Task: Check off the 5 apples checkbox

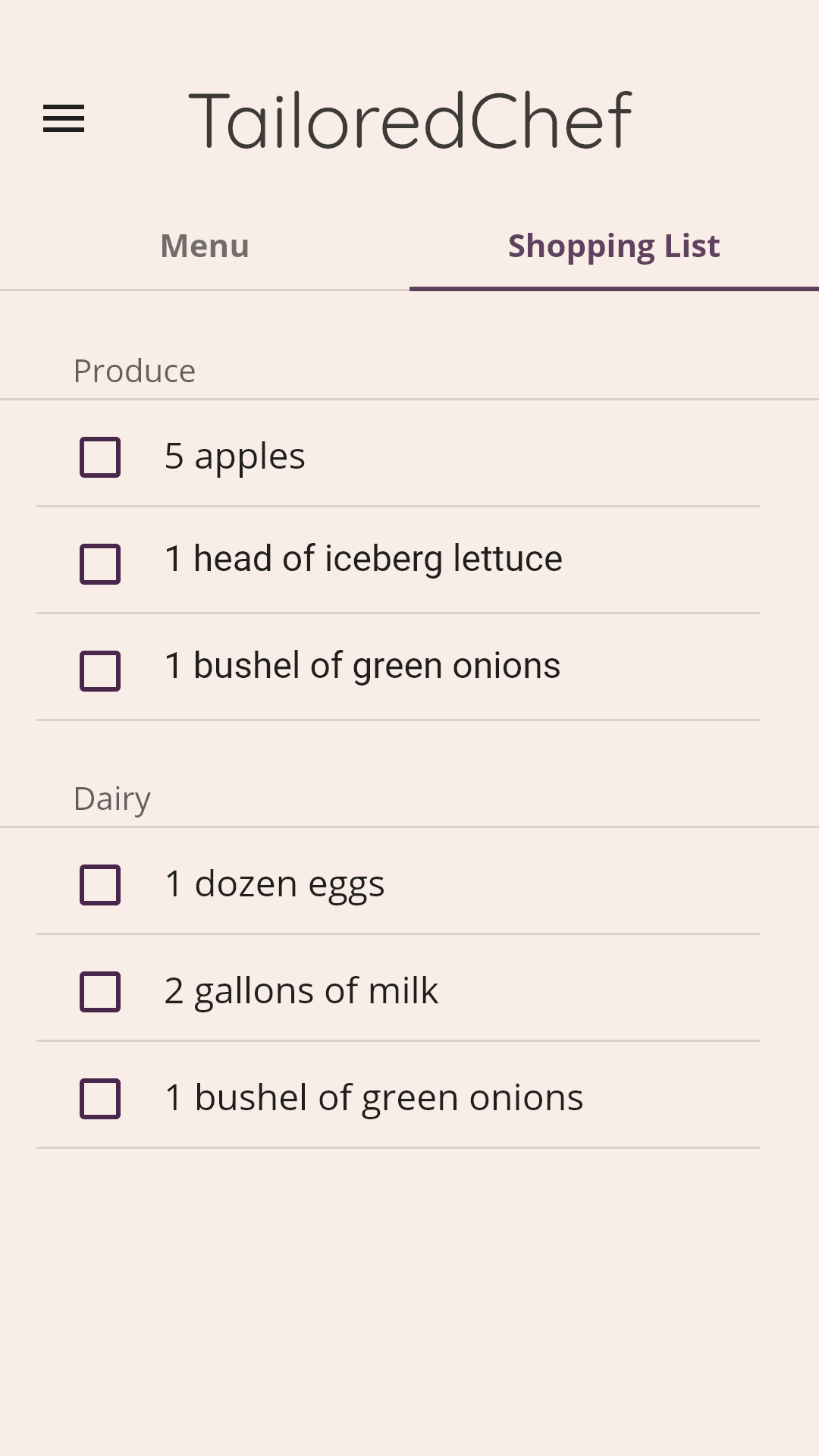Action: (x=100, y=457)
